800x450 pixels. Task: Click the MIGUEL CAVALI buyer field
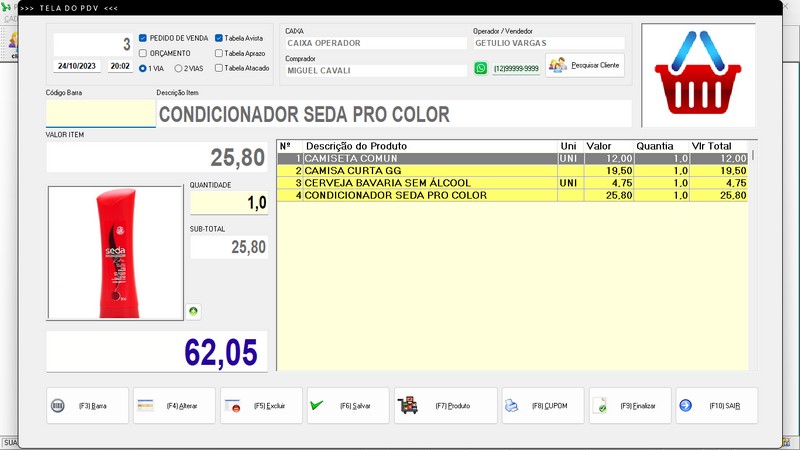(376, 71)
